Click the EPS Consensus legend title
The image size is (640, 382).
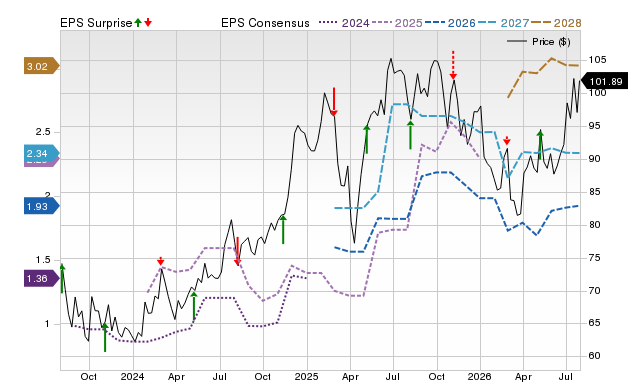coord(265,23)
